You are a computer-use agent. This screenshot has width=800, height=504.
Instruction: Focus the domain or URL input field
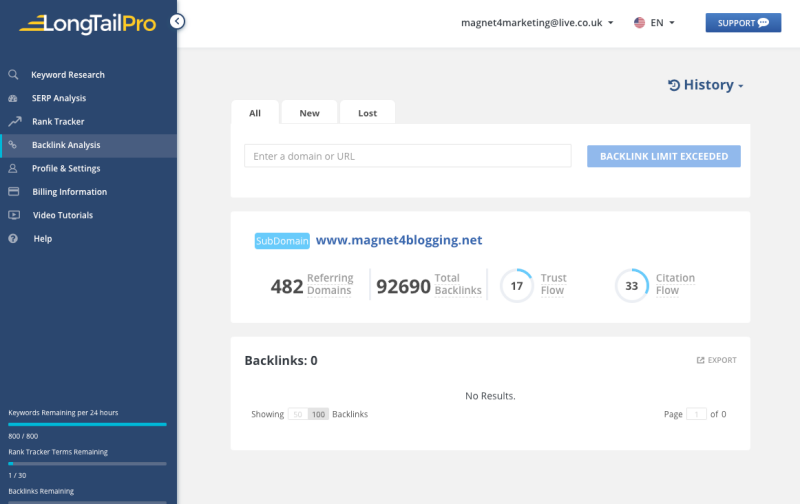tap(408, 156)
